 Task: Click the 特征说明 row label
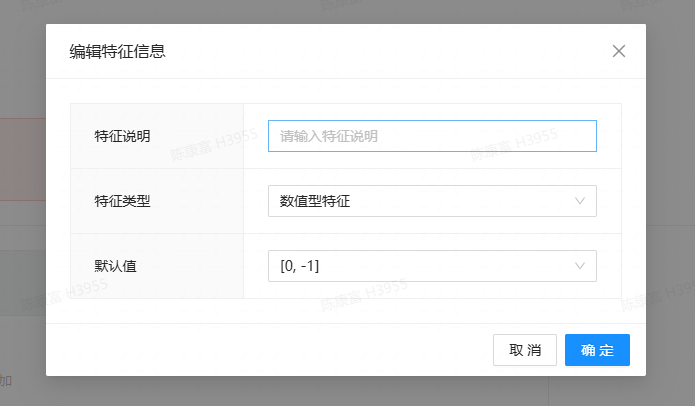click(122, 136)
